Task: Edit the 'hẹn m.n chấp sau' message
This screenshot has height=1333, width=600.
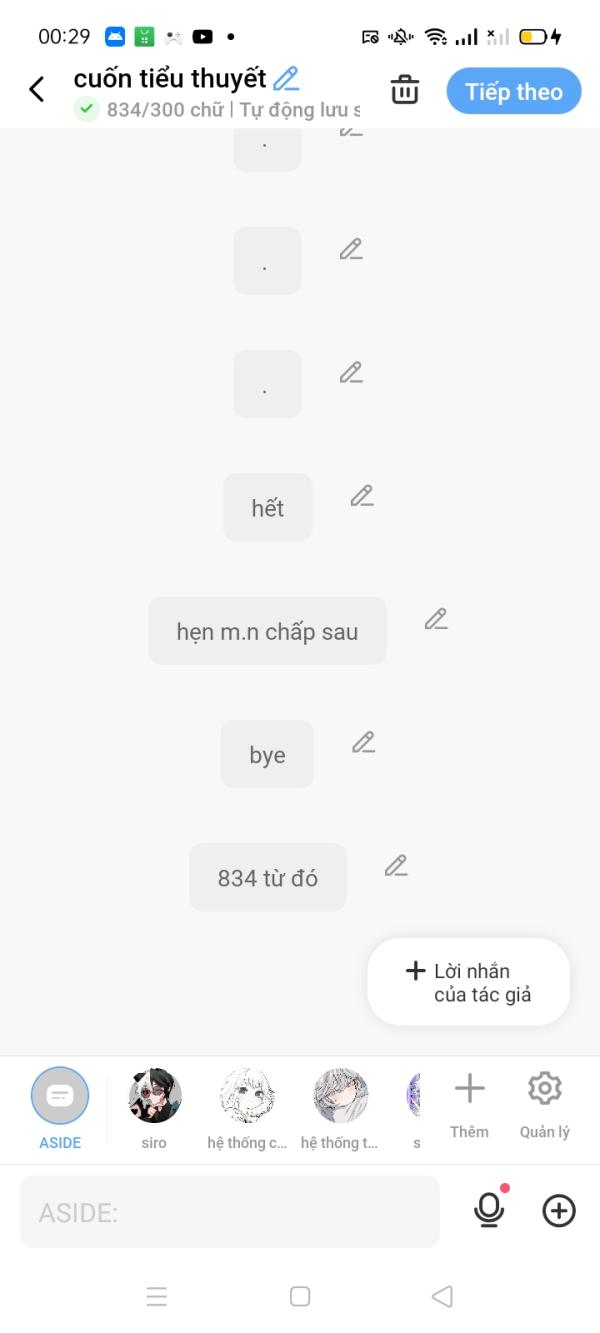Action: pos(436,619)
